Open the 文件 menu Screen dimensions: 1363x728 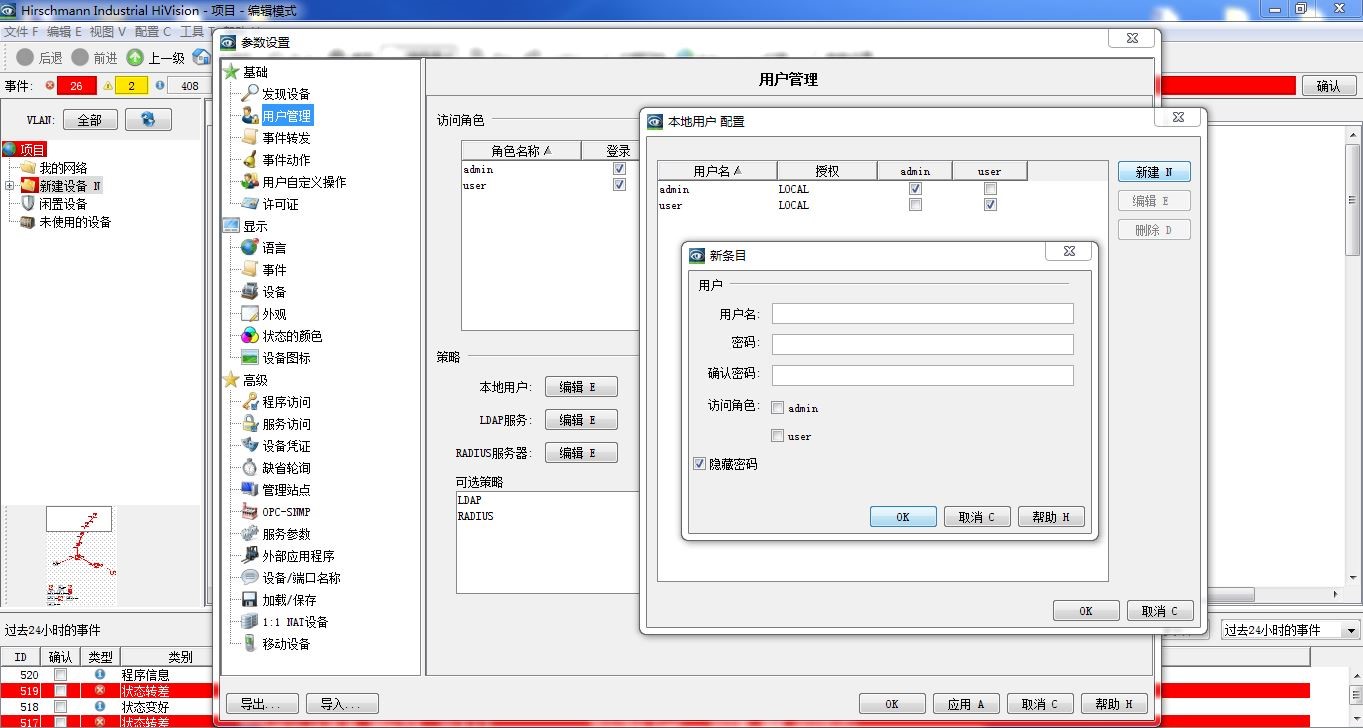pyautogui.click(x=18, y=31)
